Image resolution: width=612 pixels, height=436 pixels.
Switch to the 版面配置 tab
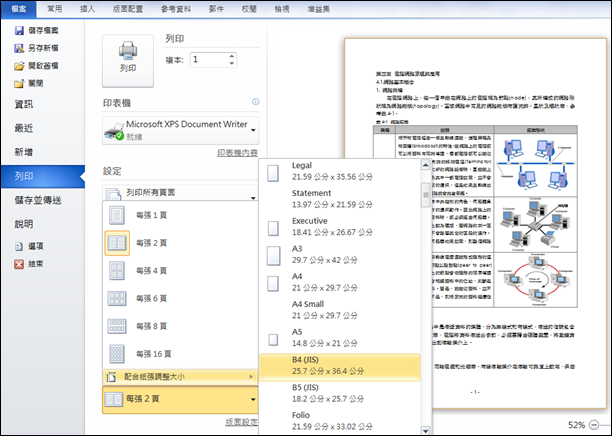(128, 9)
